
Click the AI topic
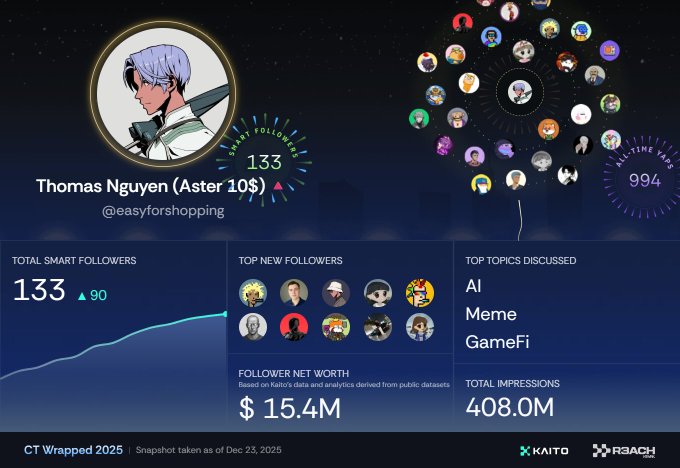point(473,286)
